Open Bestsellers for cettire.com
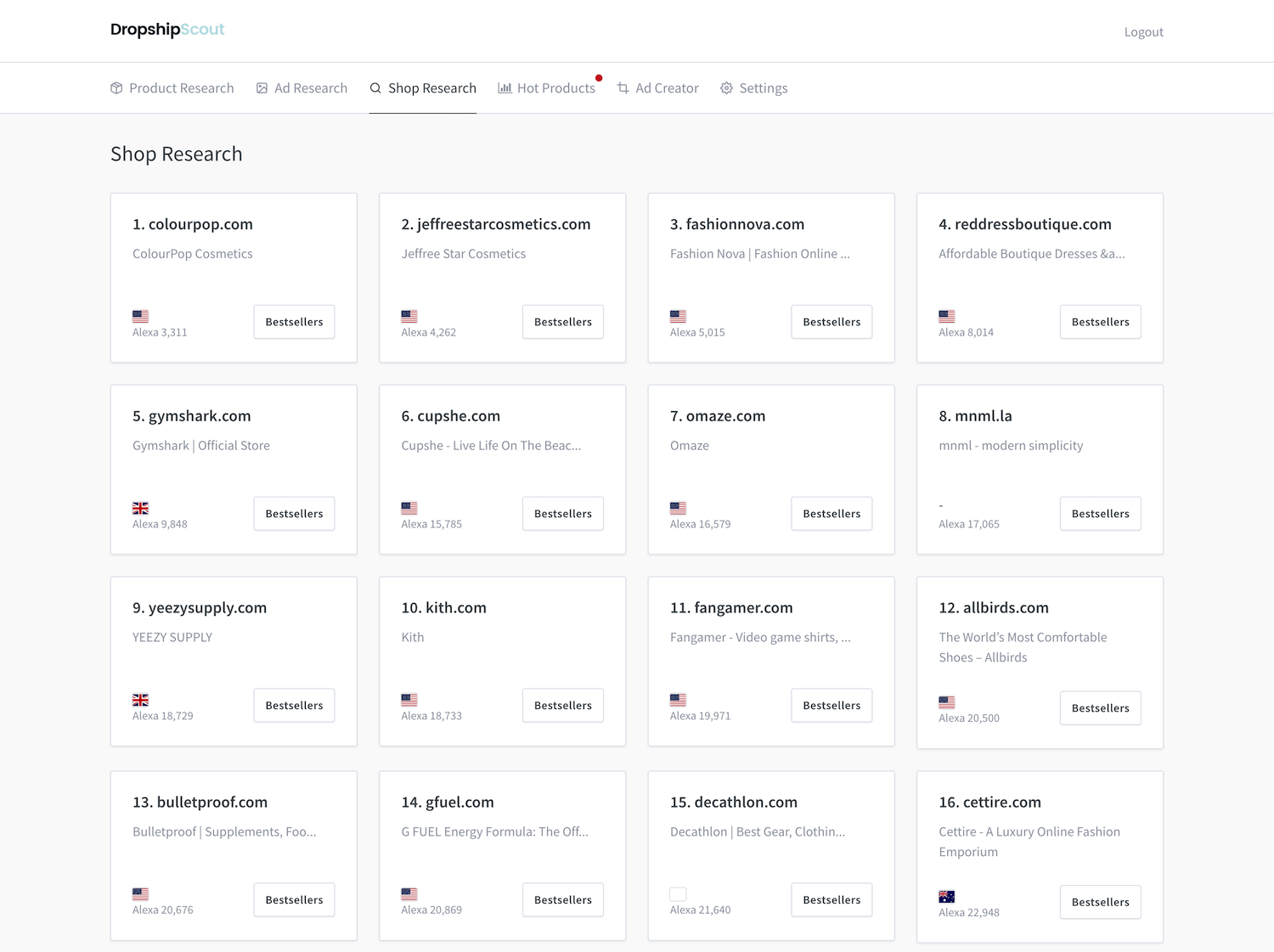This screenshot has height=952, width=1274. 1101,903
